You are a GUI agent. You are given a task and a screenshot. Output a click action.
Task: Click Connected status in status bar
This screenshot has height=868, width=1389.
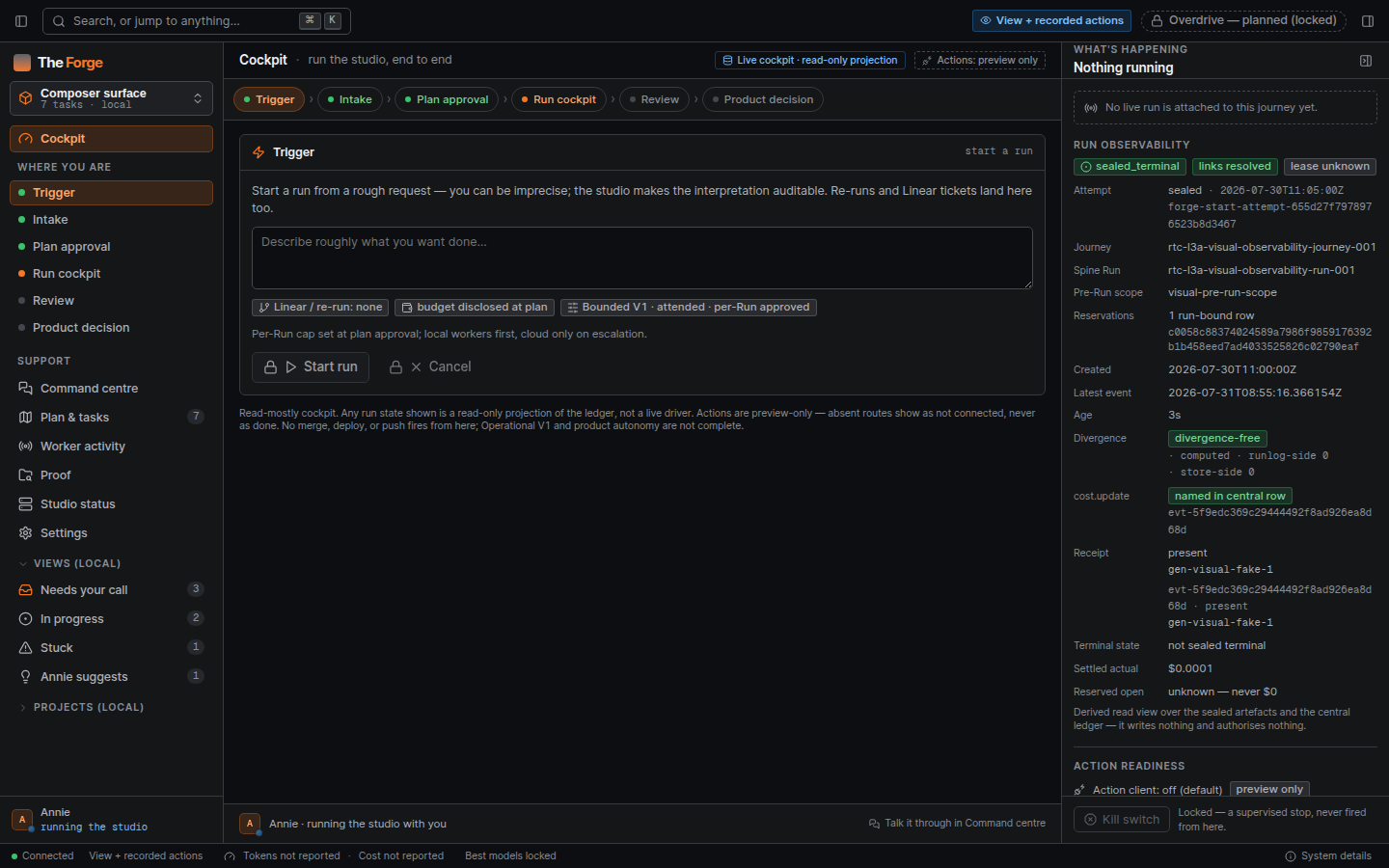[42, 856]
